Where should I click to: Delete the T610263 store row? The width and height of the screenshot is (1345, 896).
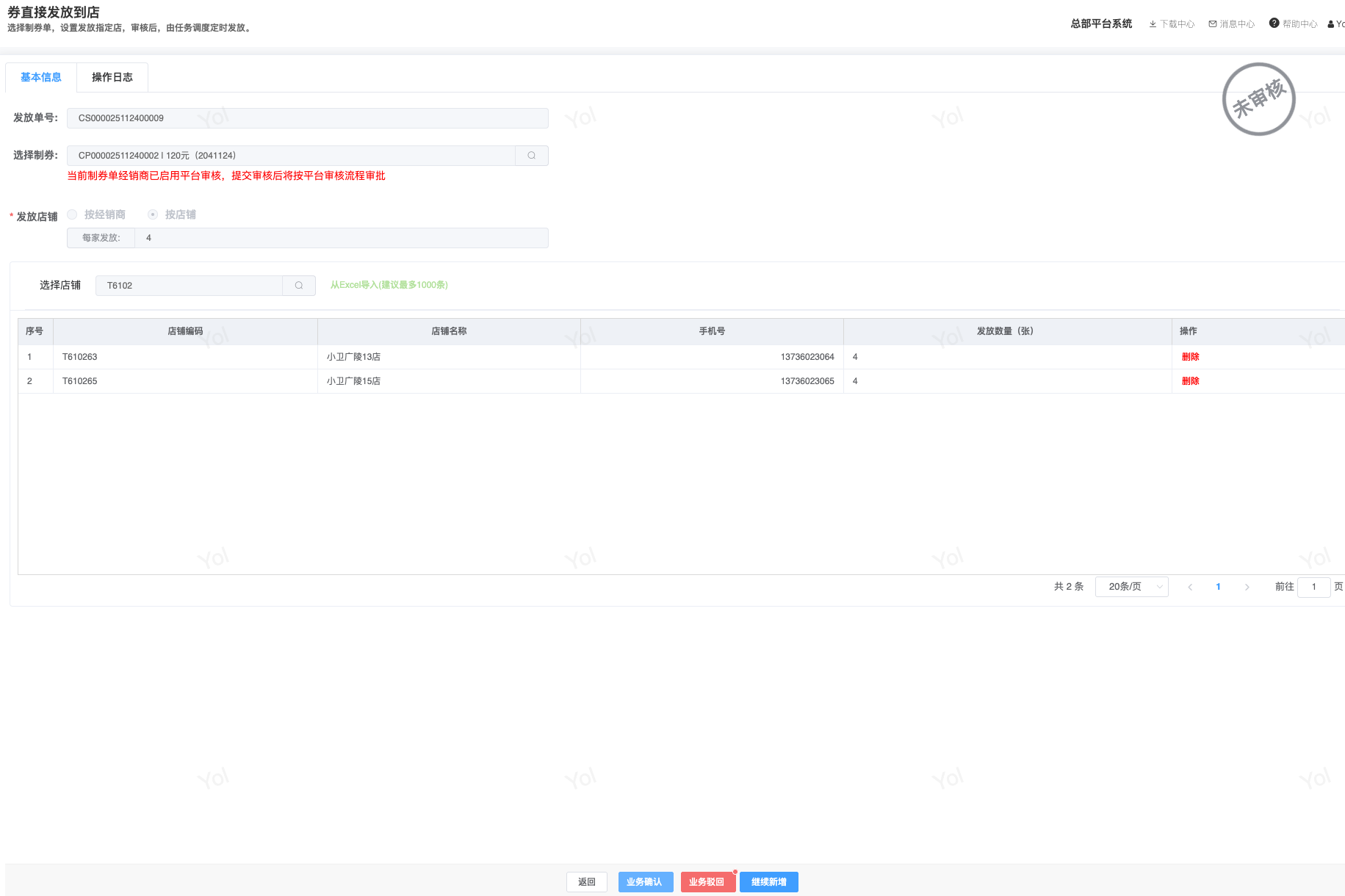1190,357
